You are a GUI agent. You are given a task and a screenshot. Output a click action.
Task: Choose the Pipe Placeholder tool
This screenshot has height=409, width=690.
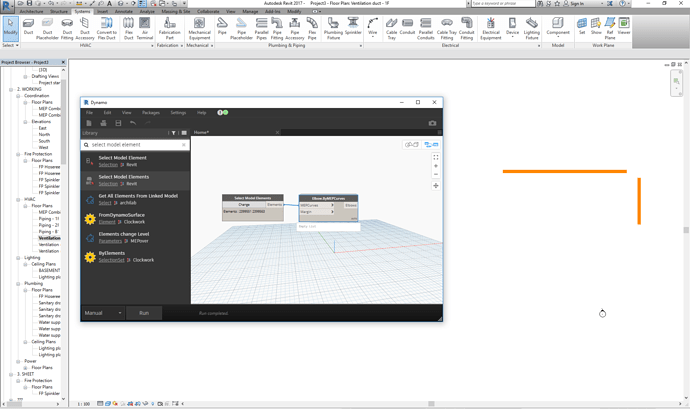click(241, 29)
